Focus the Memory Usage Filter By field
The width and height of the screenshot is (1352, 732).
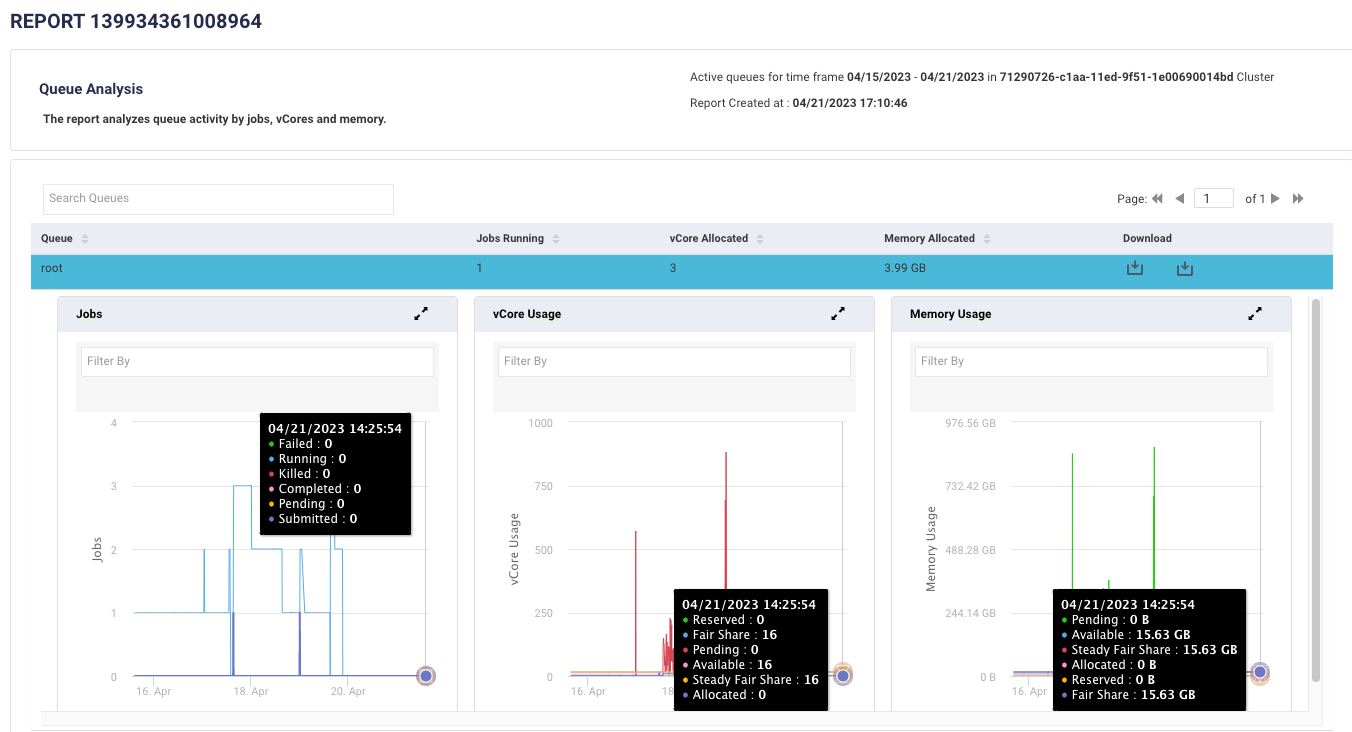1091,361
